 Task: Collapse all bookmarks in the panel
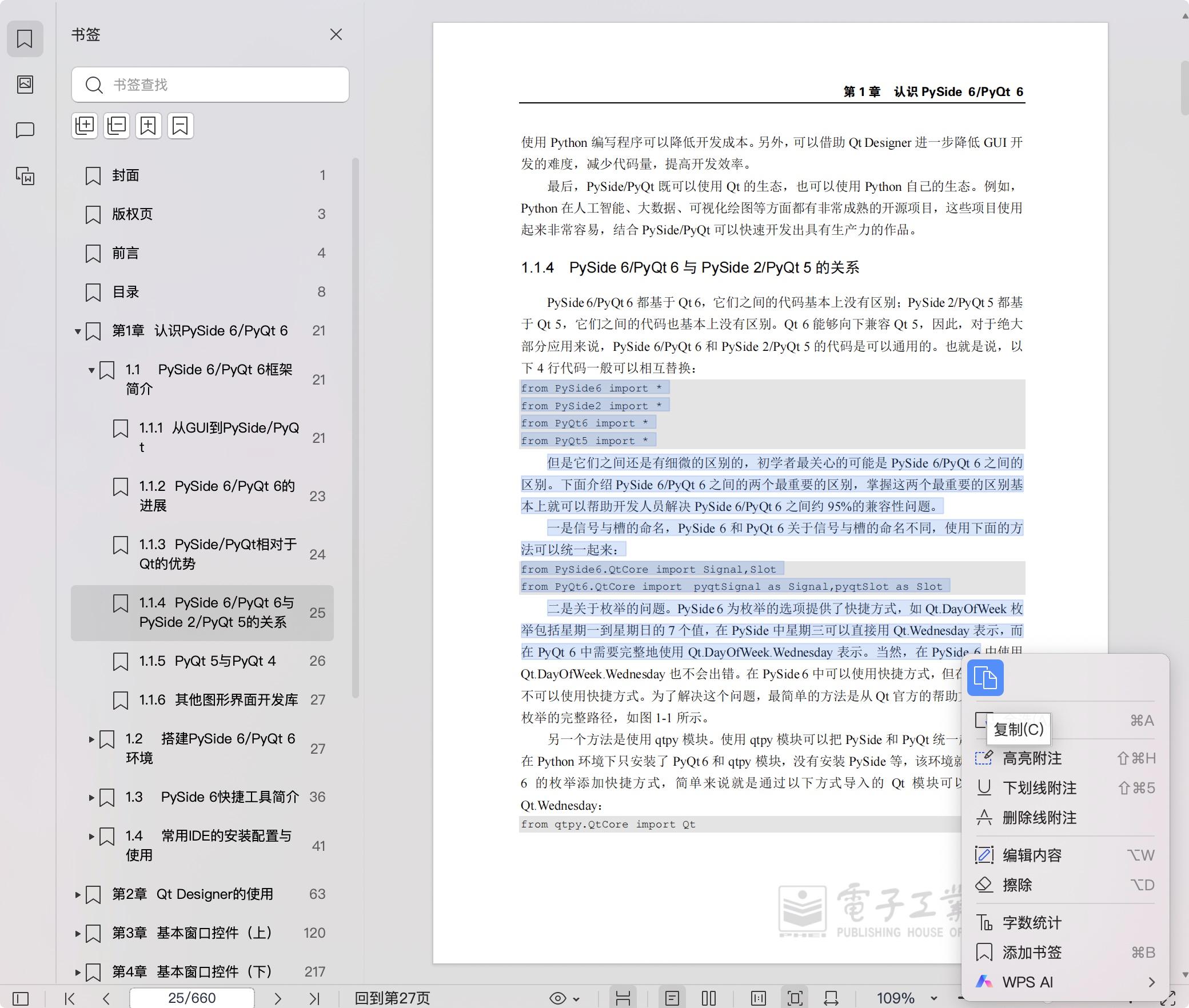[117, 126]
